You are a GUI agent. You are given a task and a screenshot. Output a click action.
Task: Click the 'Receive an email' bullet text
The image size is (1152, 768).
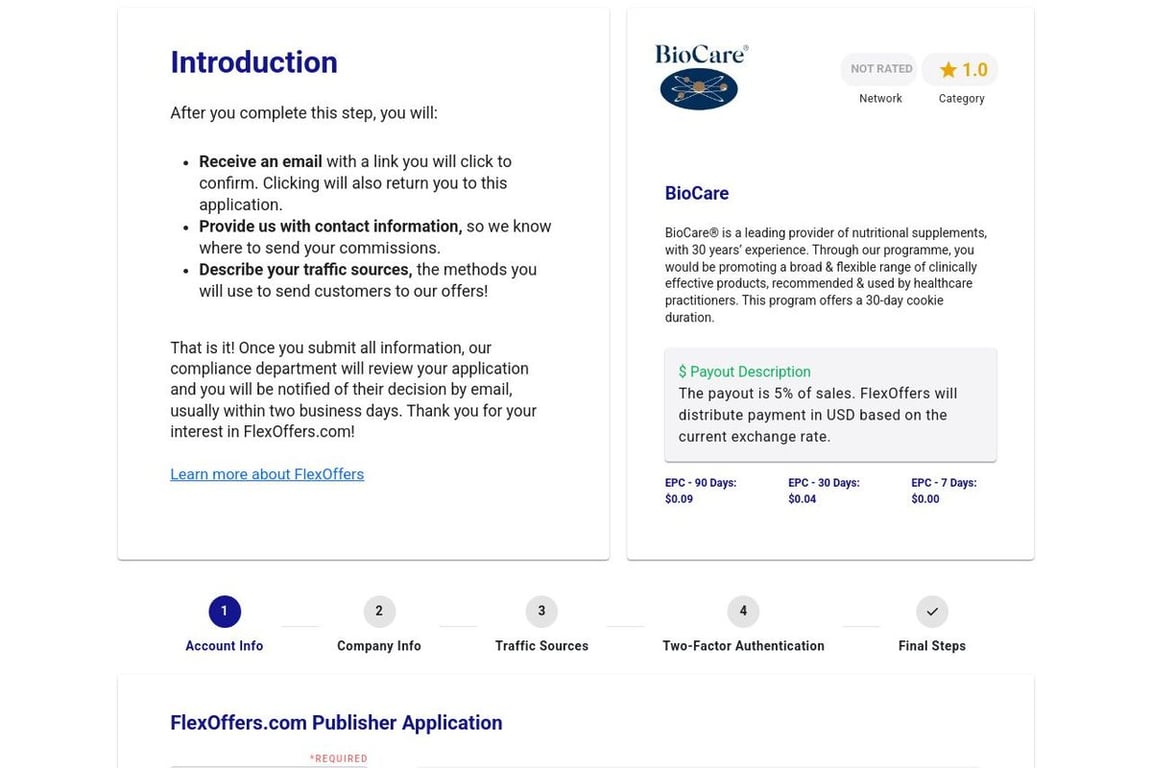point(260,162)
